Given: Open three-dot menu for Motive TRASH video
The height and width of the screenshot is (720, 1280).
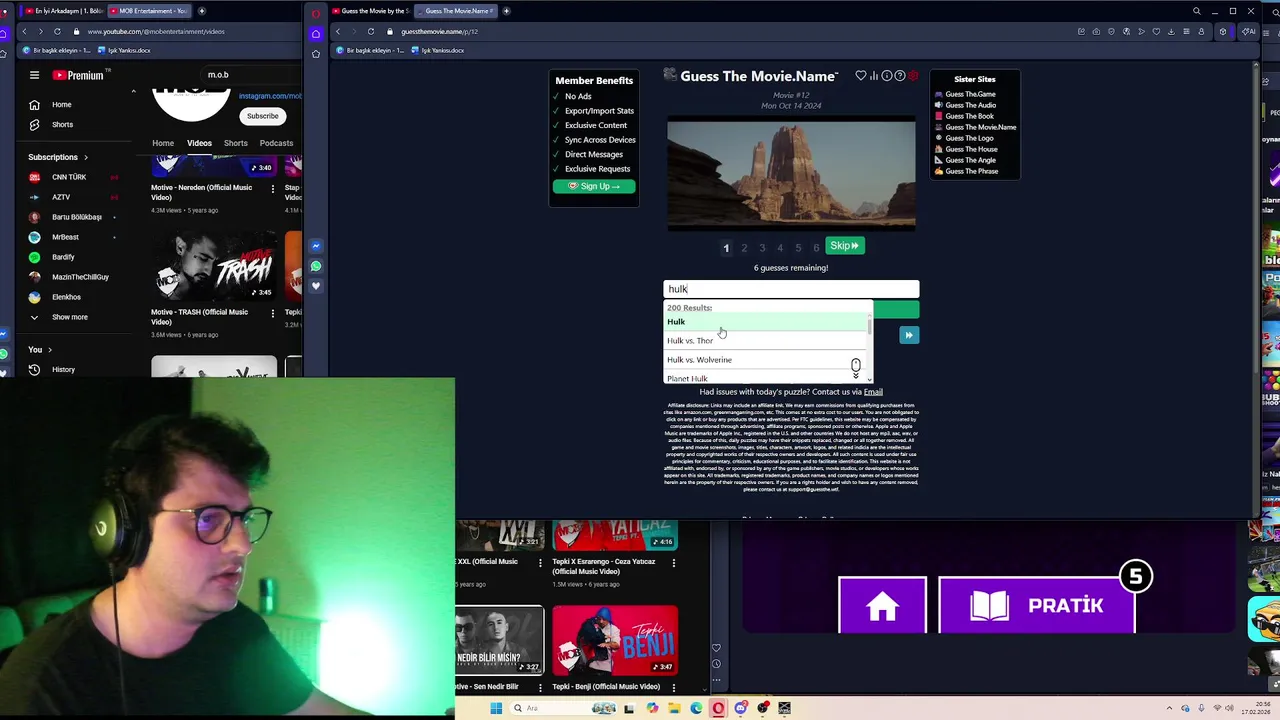Looking at the screenshot, I should (x=272, y=313).
